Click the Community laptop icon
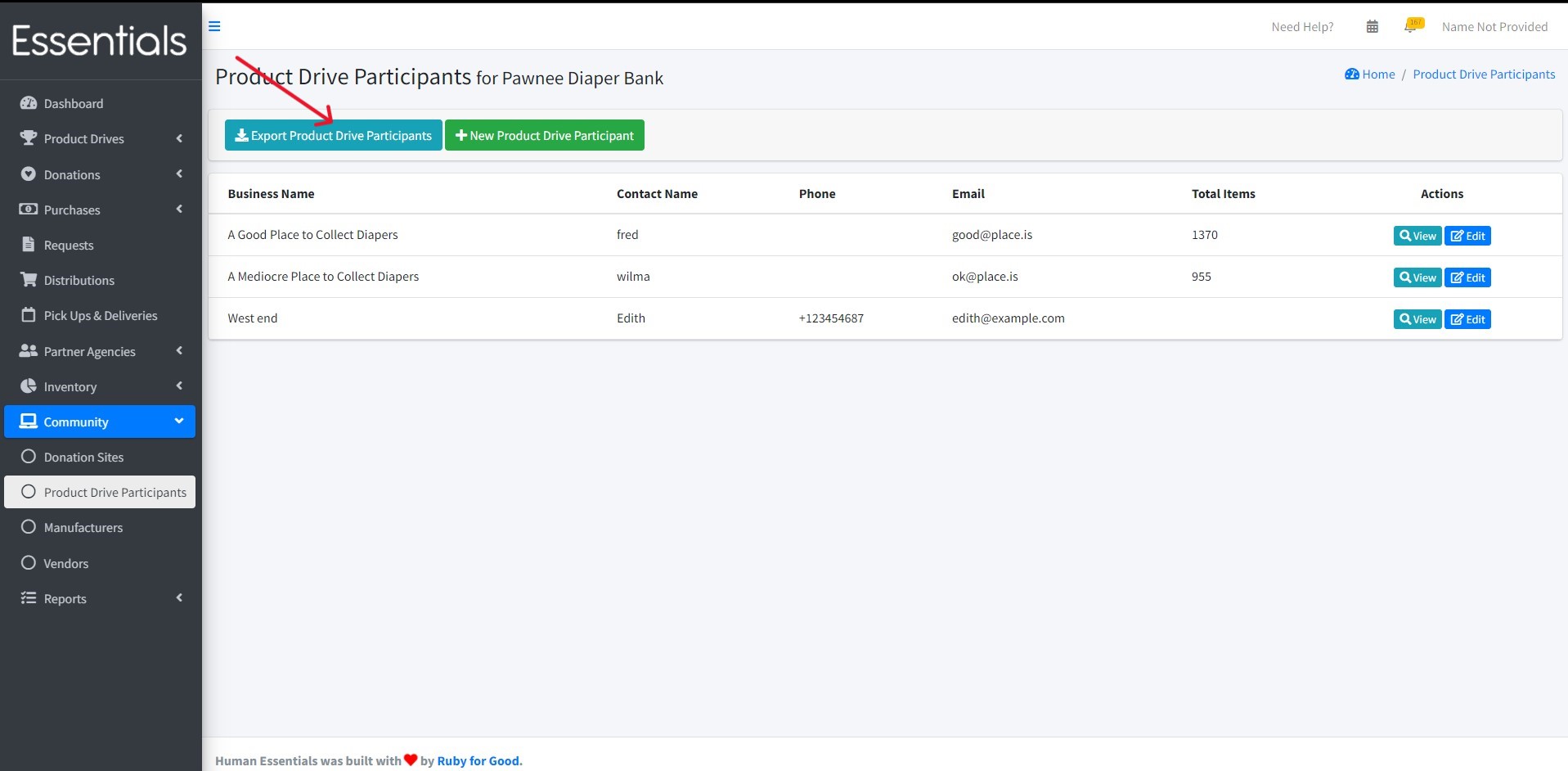The height and width of the screenshot is (771, 1568). [29, 422]
